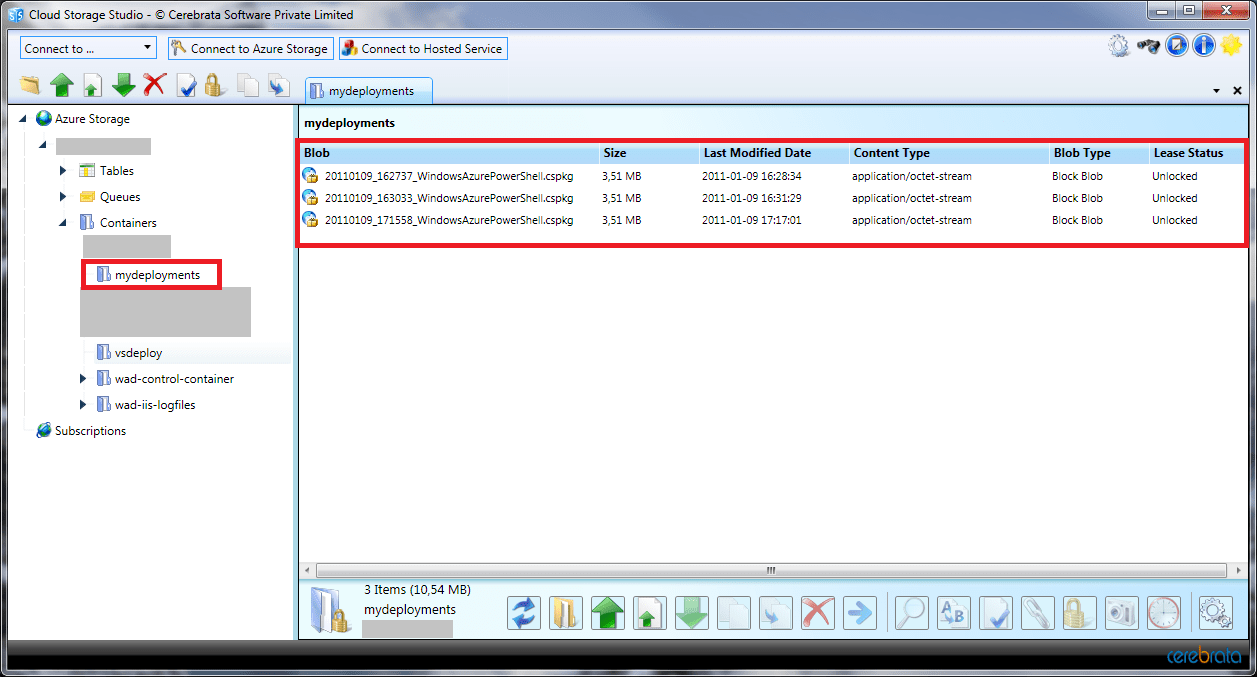Click the horizontal scrollbar right arrow
This screenshot has width=1257, height=677.
[x=1238, y=570]
